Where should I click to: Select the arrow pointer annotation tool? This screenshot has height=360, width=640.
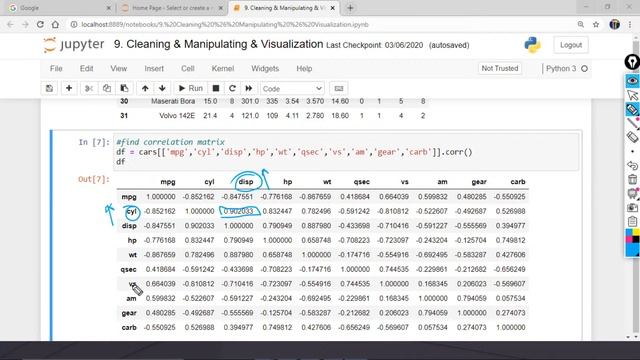pyautogui.click(x=632, y=95)
